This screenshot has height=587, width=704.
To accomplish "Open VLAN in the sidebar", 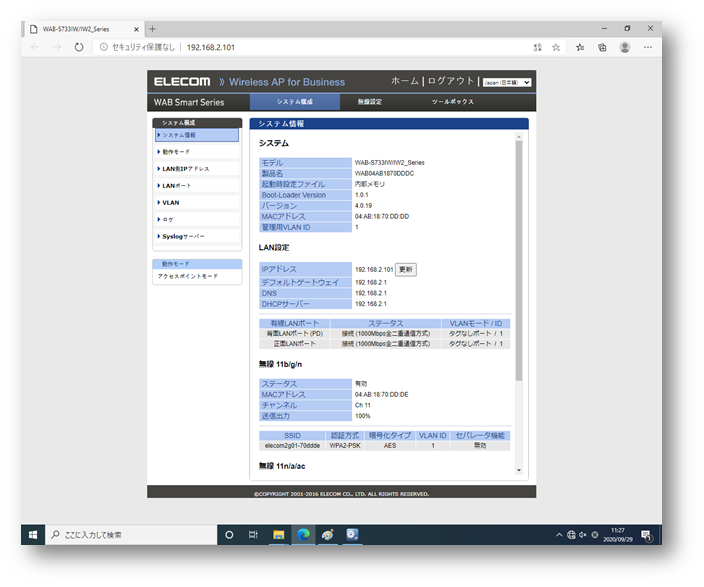I will tap(197, 203).
